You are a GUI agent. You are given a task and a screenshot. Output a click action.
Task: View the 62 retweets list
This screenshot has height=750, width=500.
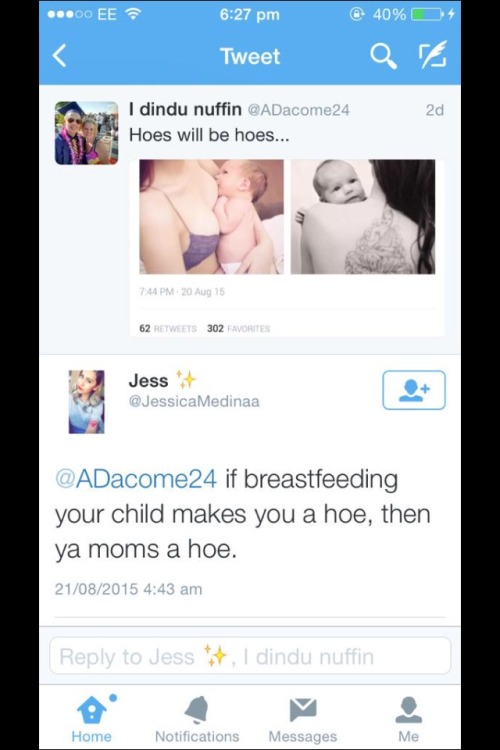167,329
